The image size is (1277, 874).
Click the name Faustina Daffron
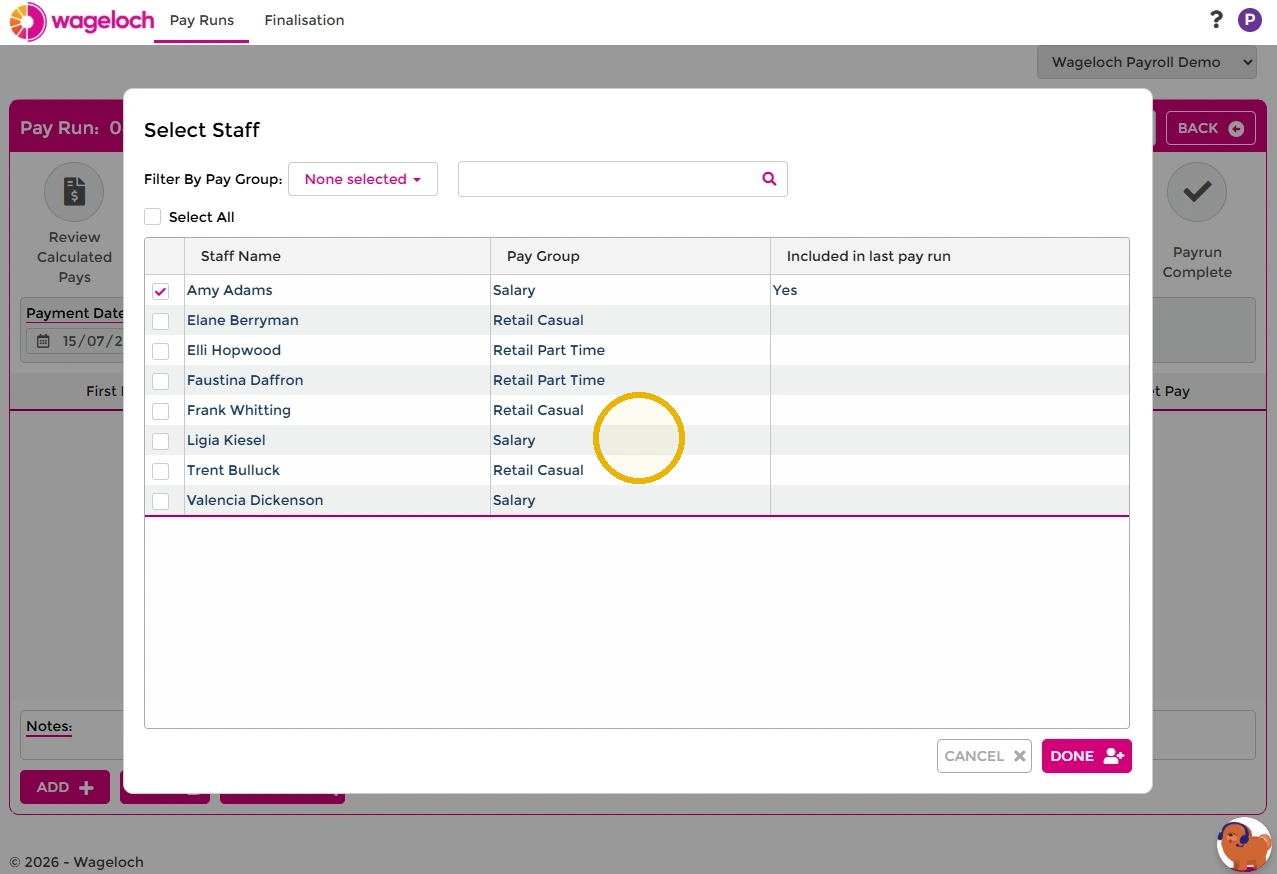point(244,380)
